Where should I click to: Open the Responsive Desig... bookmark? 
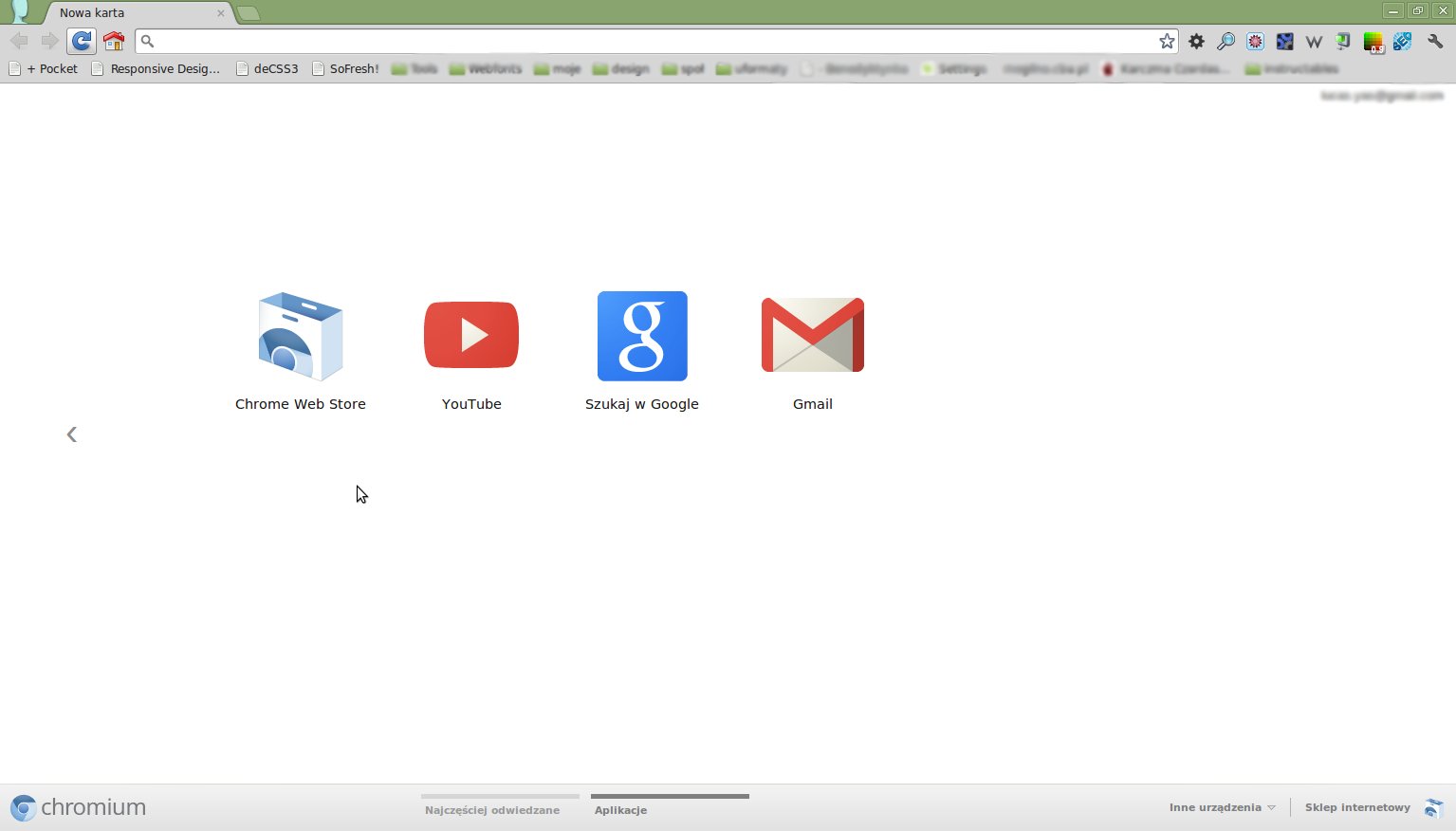(x=156, y=68)
